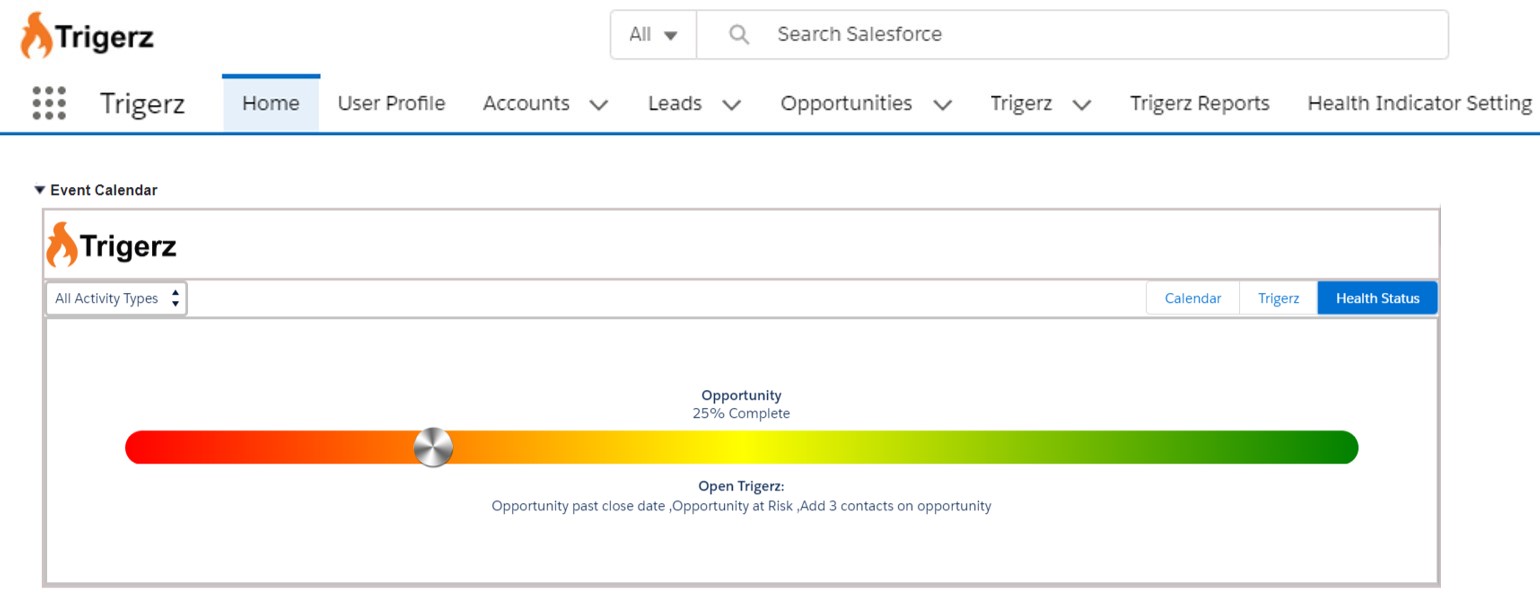Select the Health Status view button
This screenshot has width=1540, height=593.
tap(1378, 298)
